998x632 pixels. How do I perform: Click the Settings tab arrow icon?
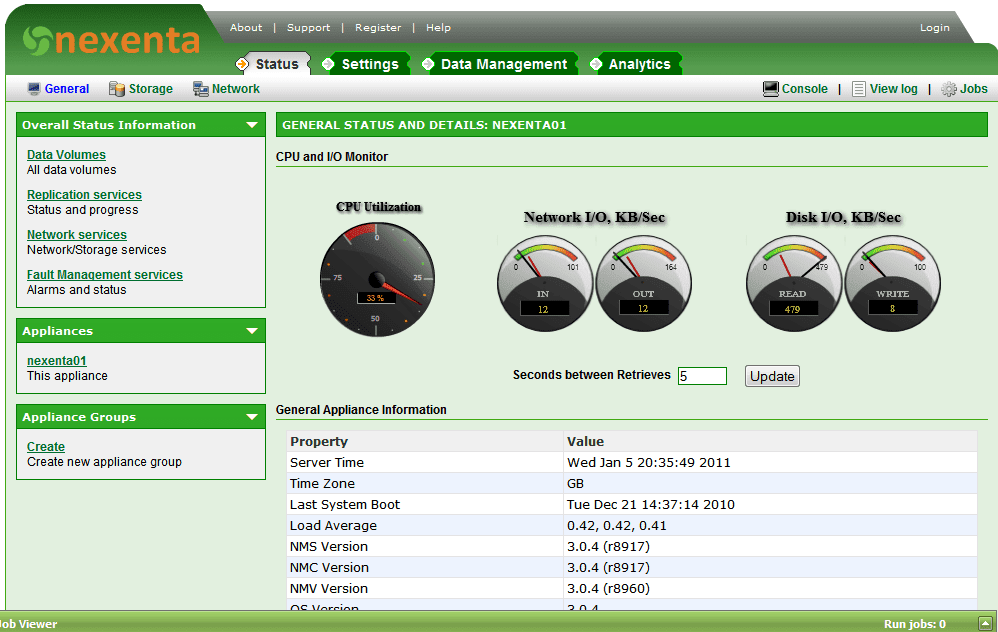(x=328, y=64)
